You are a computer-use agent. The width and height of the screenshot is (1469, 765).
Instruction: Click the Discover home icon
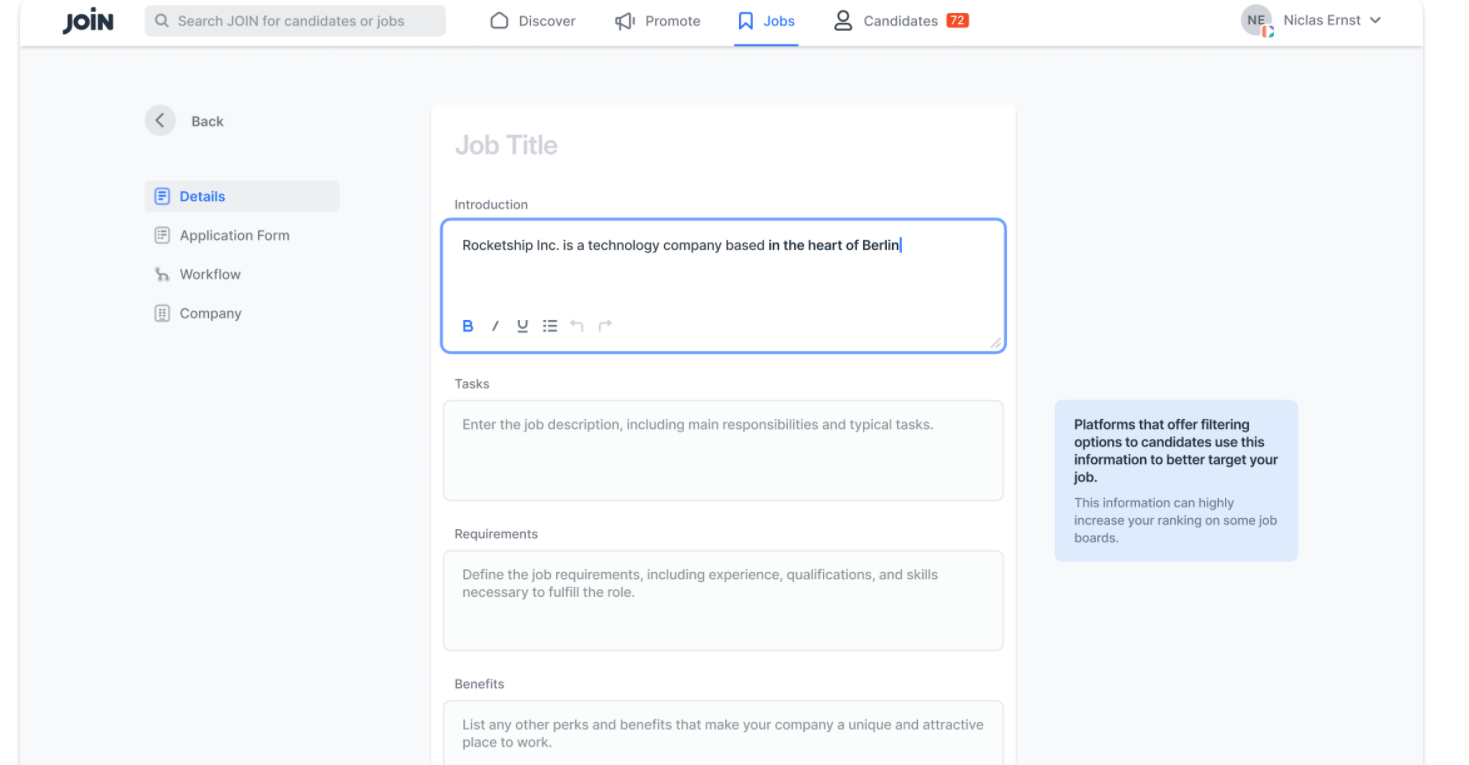[x=499, y=20]
